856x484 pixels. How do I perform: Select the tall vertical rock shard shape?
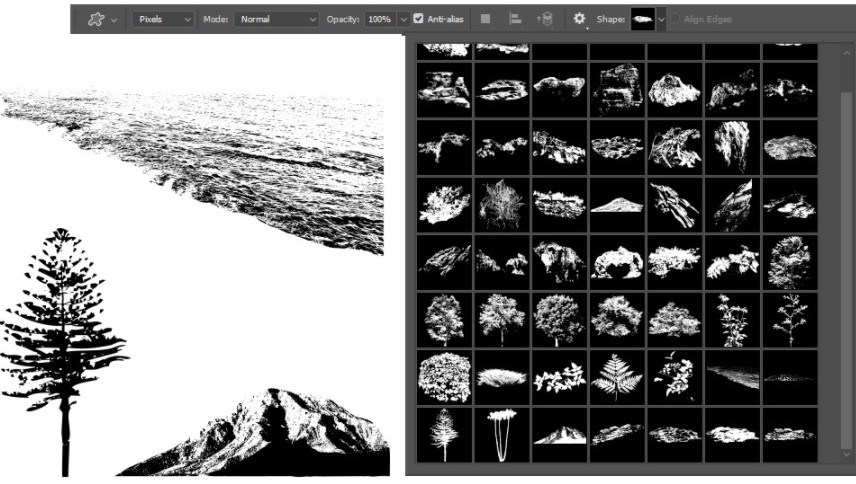point(732,147)
